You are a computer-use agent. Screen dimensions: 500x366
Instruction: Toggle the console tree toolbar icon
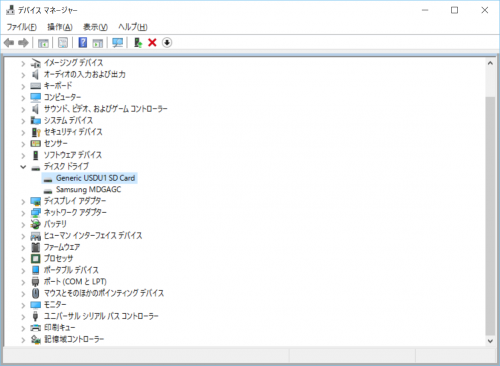coord(43,43)
